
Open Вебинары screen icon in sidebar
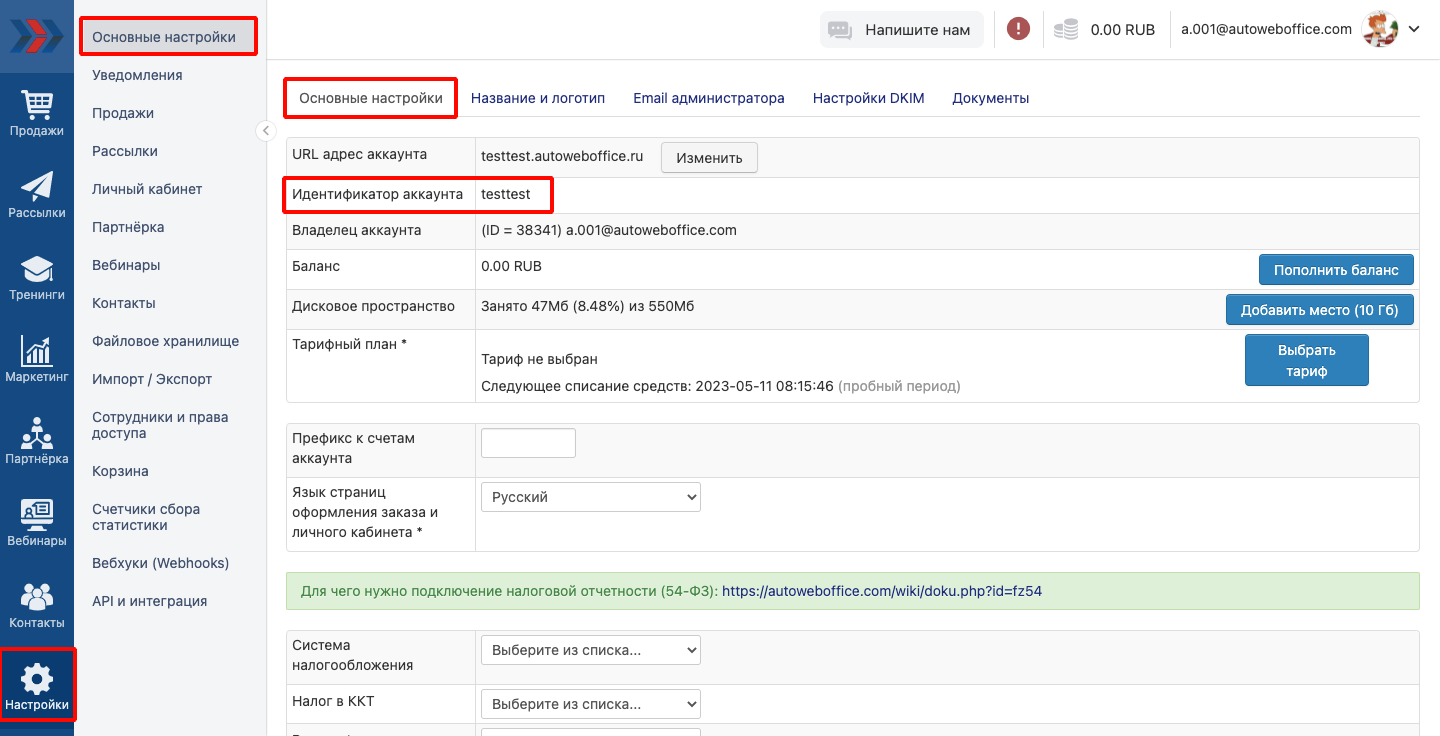pos(37,516)
